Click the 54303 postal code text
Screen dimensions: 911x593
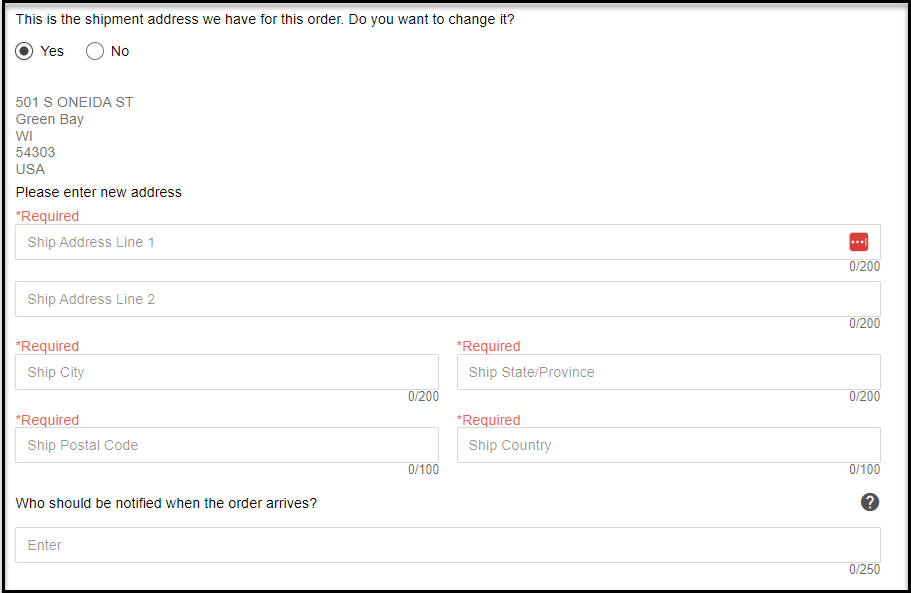tap(36, 152)
